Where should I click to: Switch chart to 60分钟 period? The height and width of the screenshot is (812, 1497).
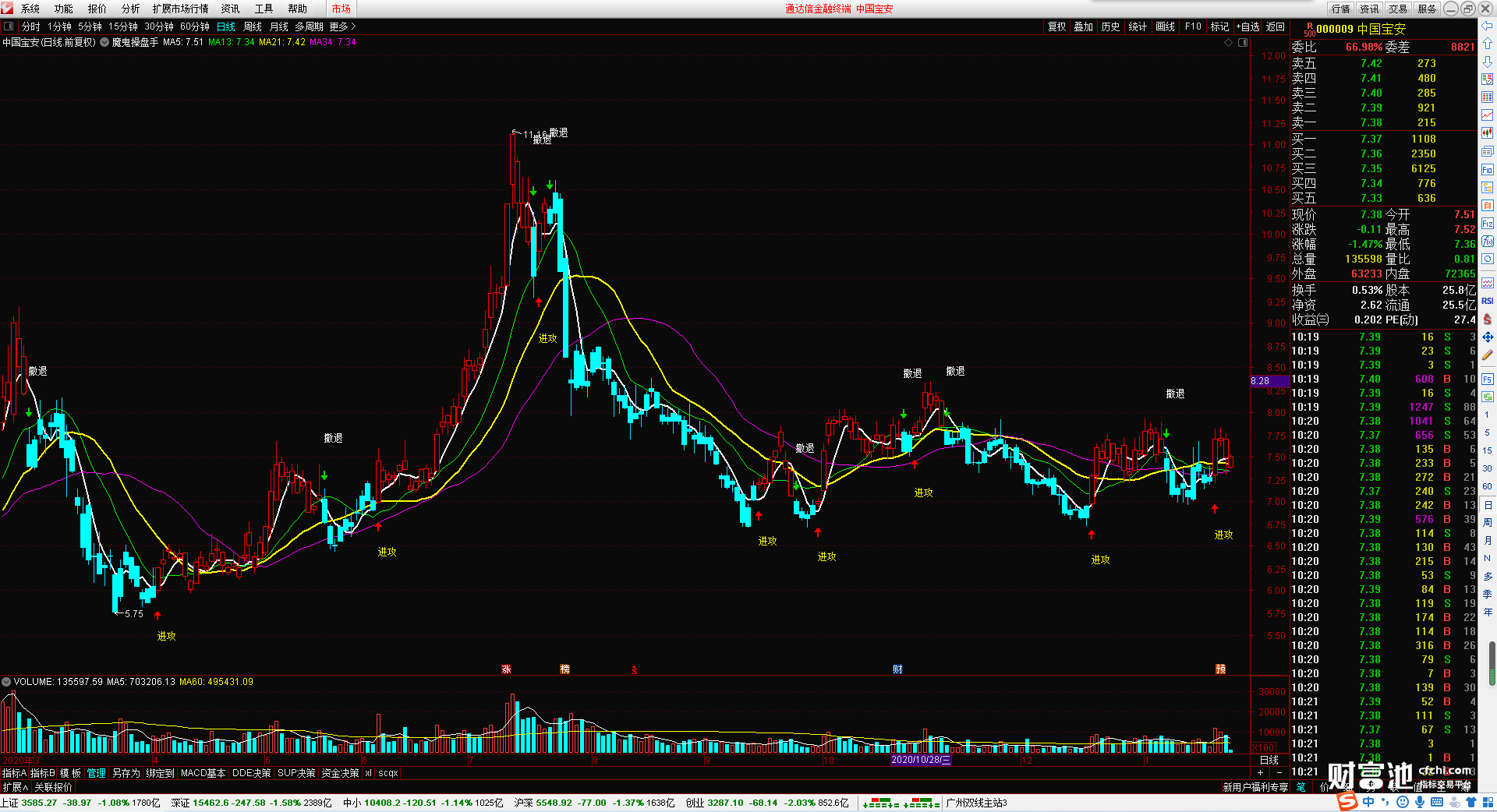point(195,26)
